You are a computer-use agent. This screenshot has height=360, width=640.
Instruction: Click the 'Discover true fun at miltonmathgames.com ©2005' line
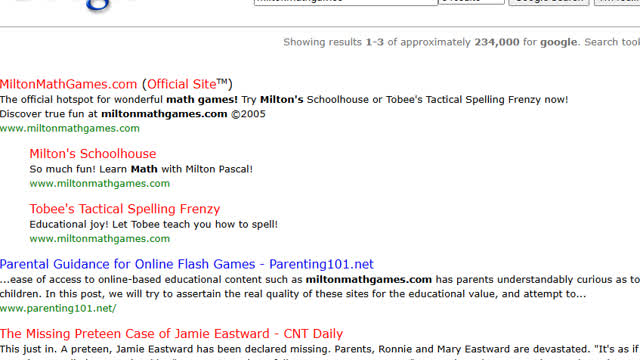133,114
